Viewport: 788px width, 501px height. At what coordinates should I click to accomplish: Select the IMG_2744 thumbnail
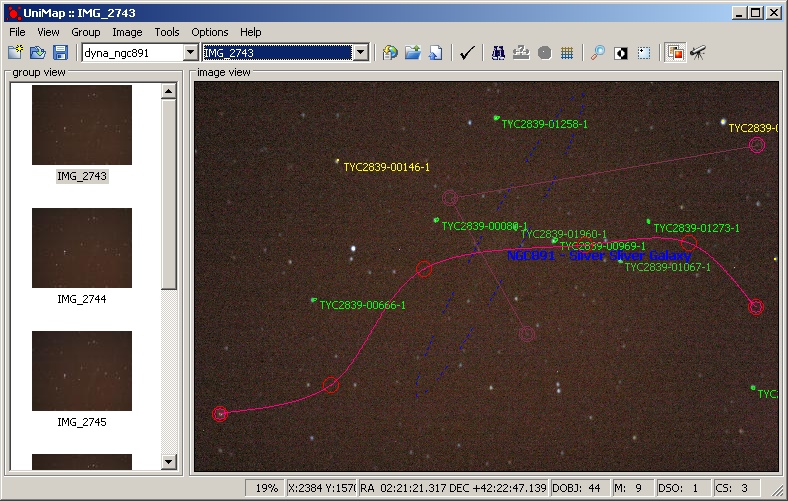click(82, 248)
